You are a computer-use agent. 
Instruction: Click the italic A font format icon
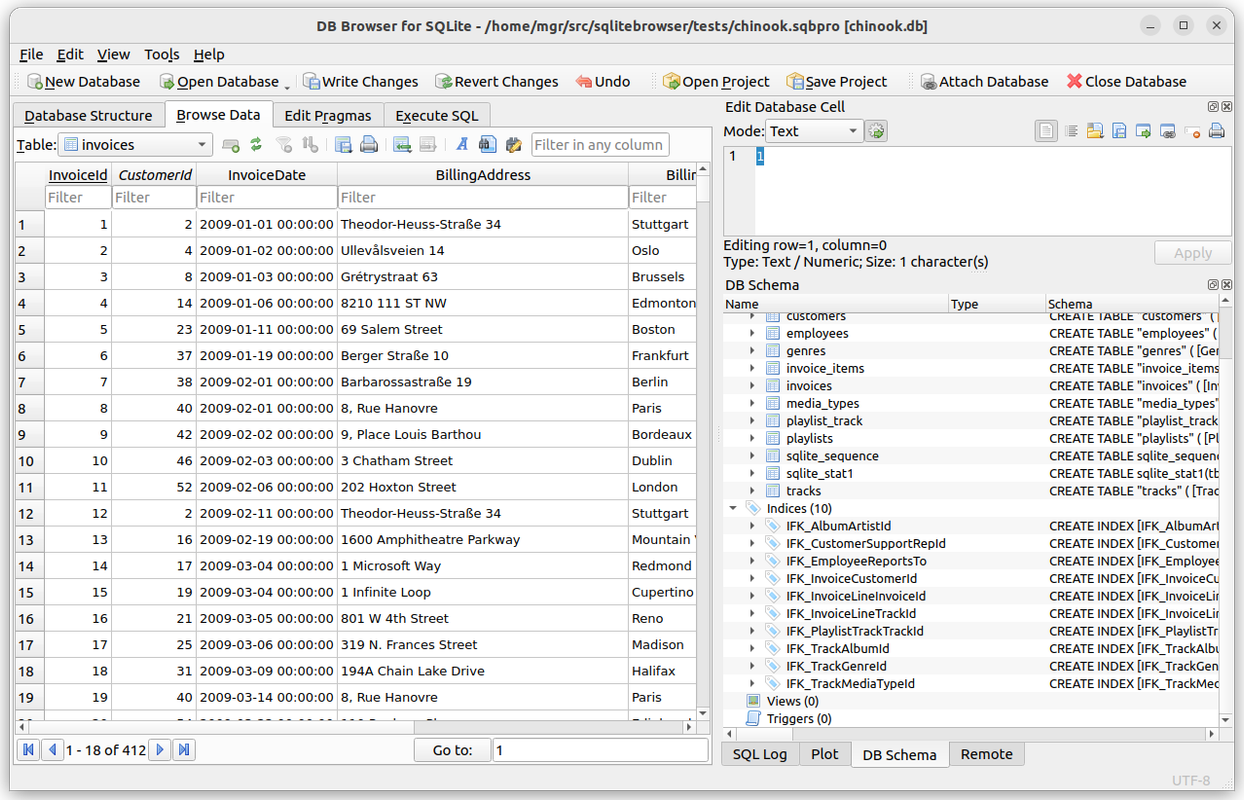(462, 145)
